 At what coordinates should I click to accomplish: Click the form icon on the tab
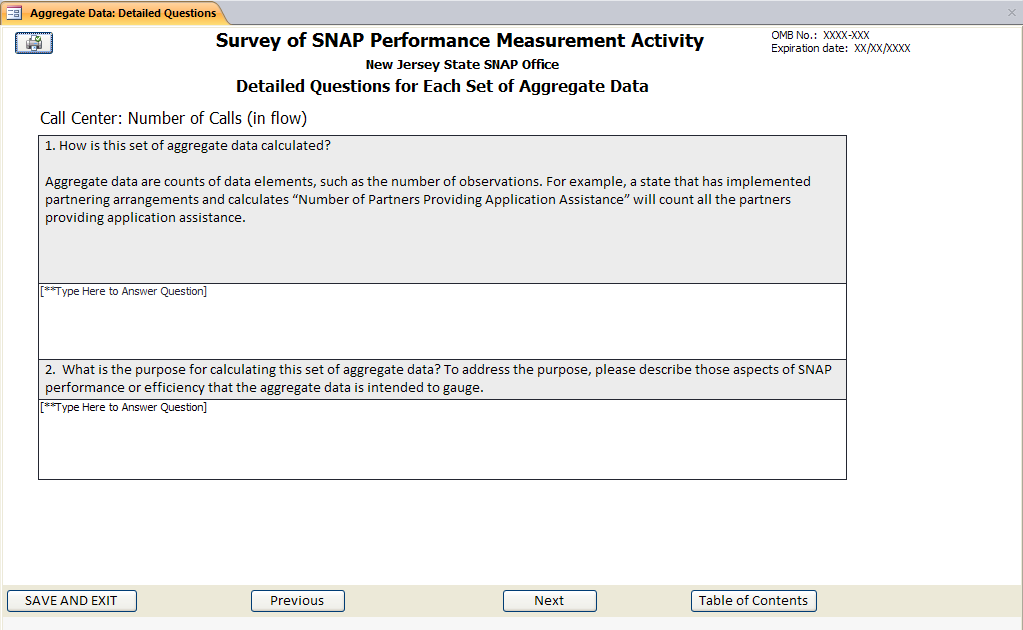[14, 13]
